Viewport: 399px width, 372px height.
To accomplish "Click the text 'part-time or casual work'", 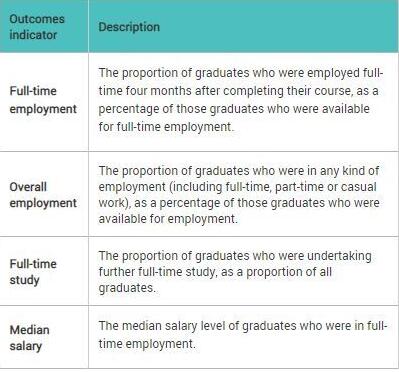I will point(236,195).
